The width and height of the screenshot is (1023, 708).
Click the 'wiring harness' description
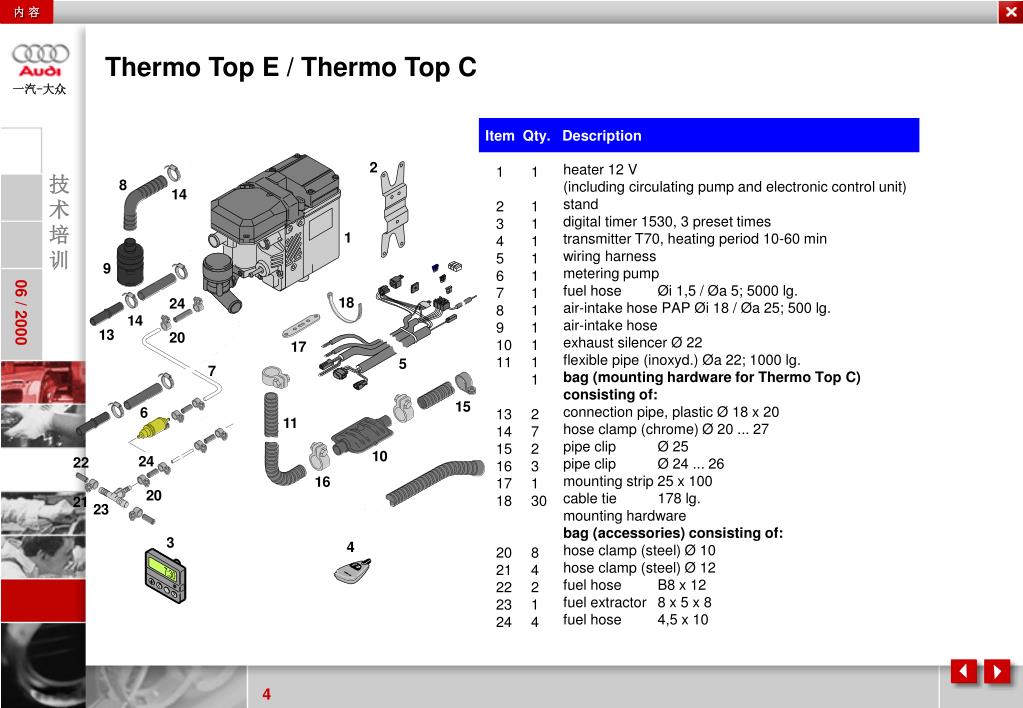tap(609, 256)
